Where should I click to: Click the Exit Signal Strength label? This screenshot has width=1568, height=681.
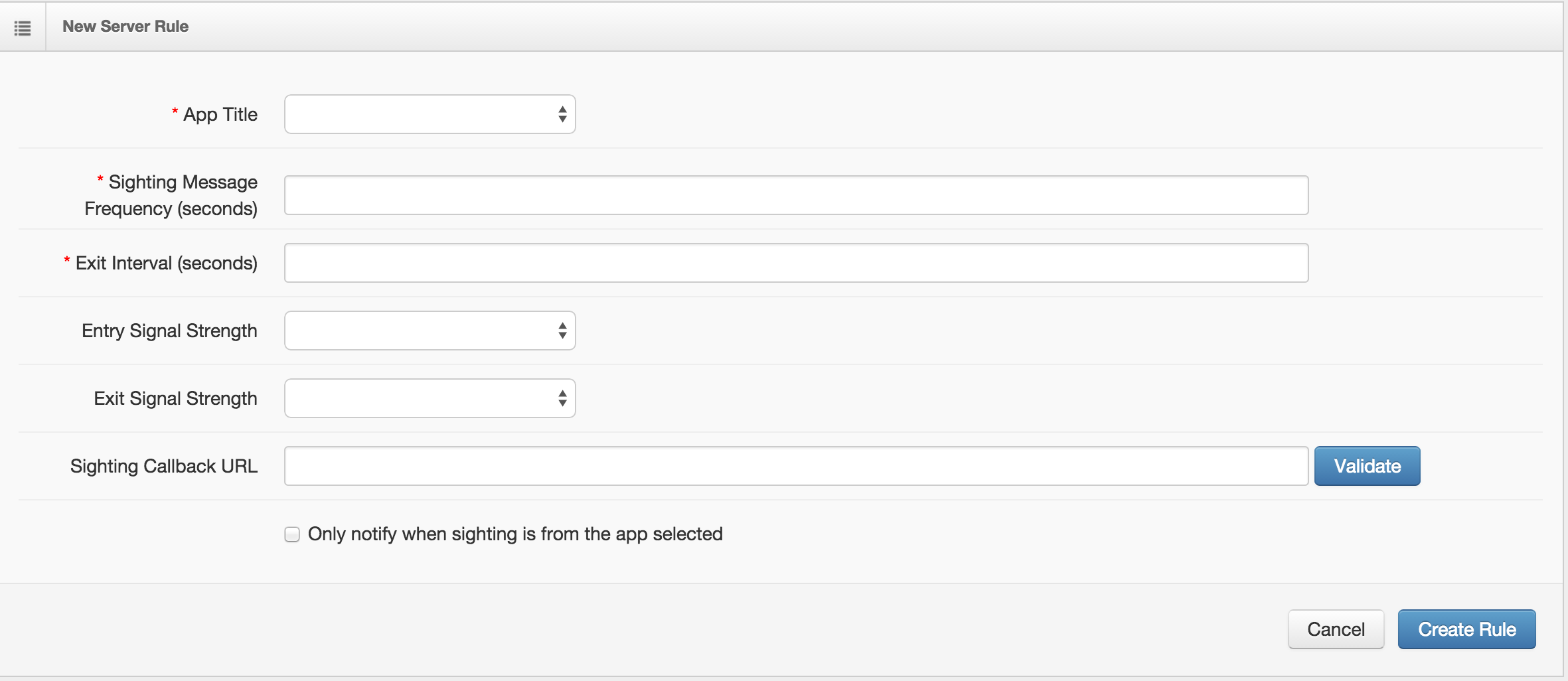point(175,399)
